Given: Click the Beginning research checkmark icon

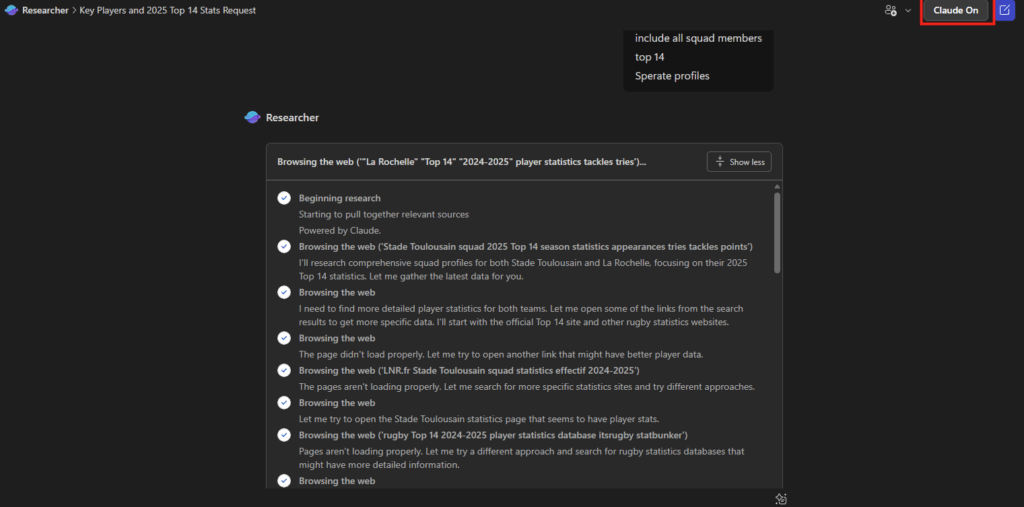Looking at the screenshot, I should [284, 198].
